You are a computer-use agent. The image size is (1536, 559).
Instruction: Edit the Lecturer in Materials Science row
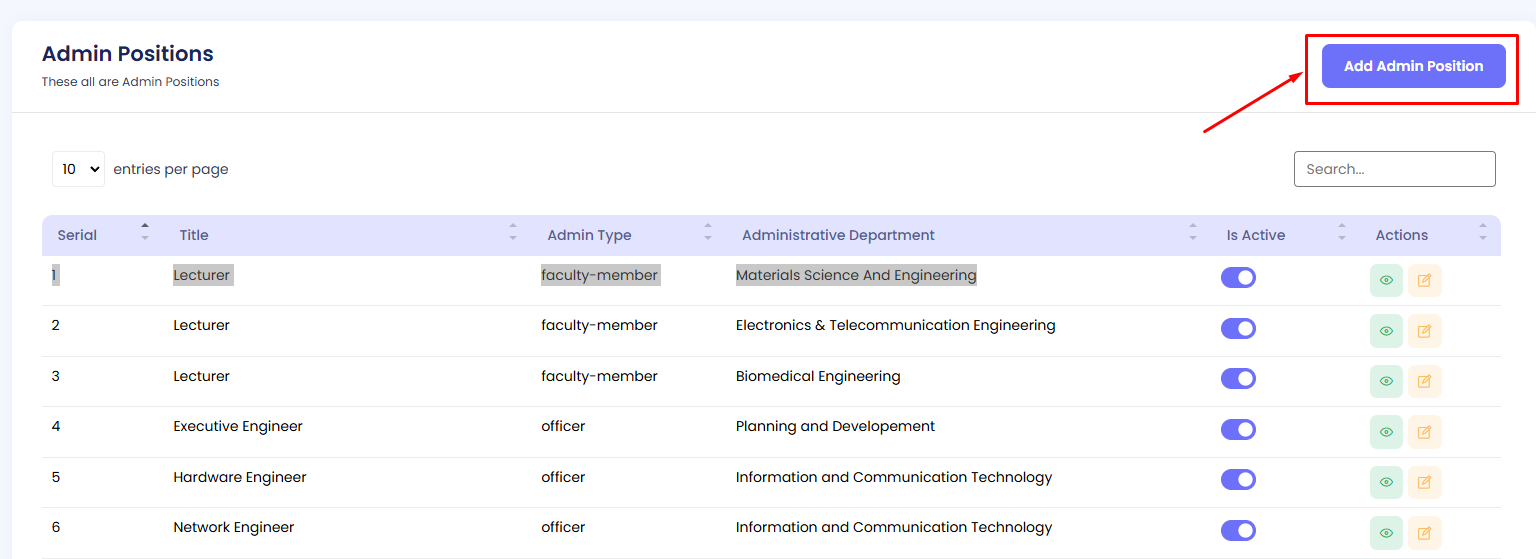click(x=1424, y=281)
